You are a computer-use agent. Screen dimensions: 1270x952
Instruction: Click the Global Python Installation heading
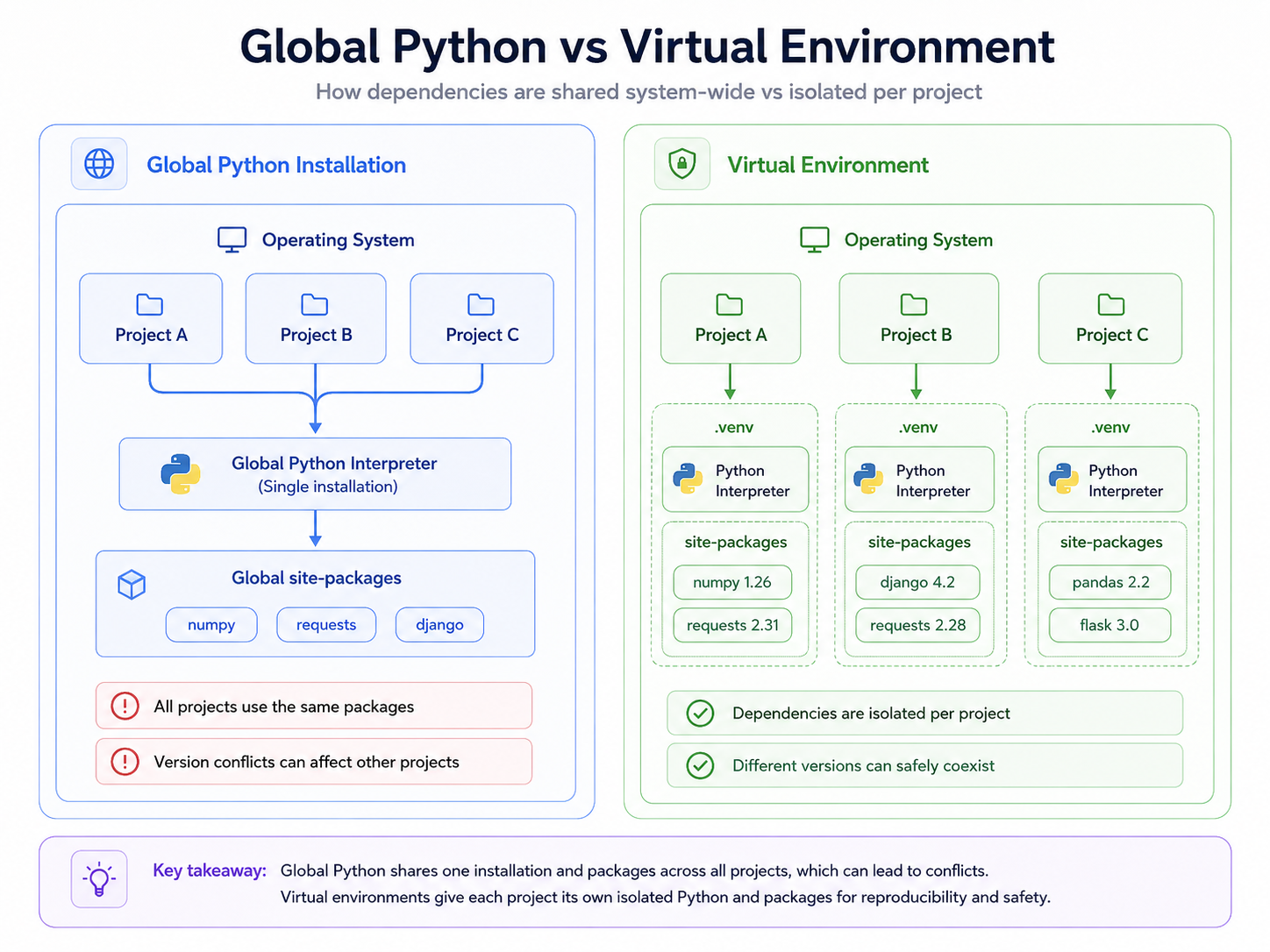(276, 165)
